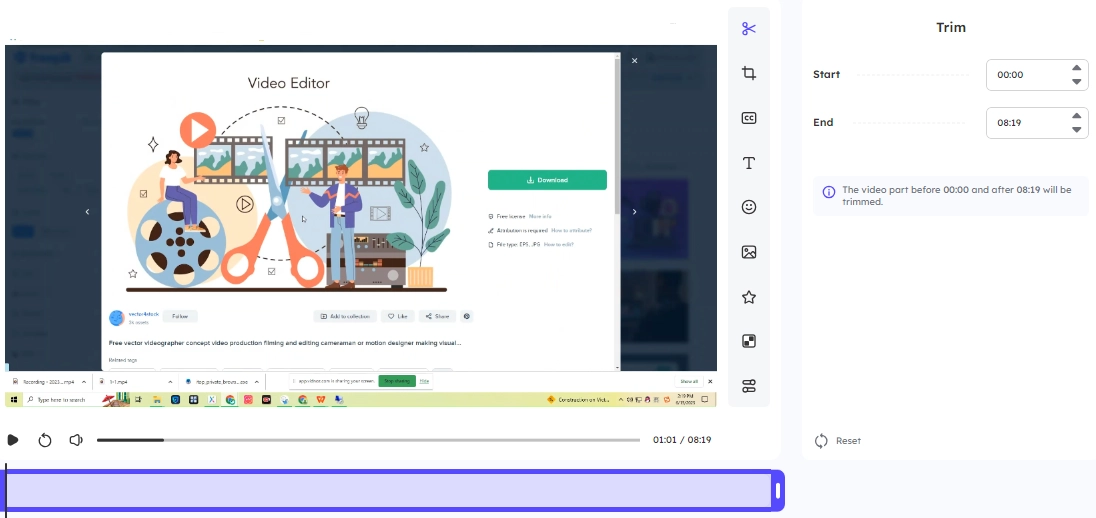Image resolution: width=1096 pixels, height=518 pixels.
Task: Decrease the End time with down arrow
Action: (1076, 130)
